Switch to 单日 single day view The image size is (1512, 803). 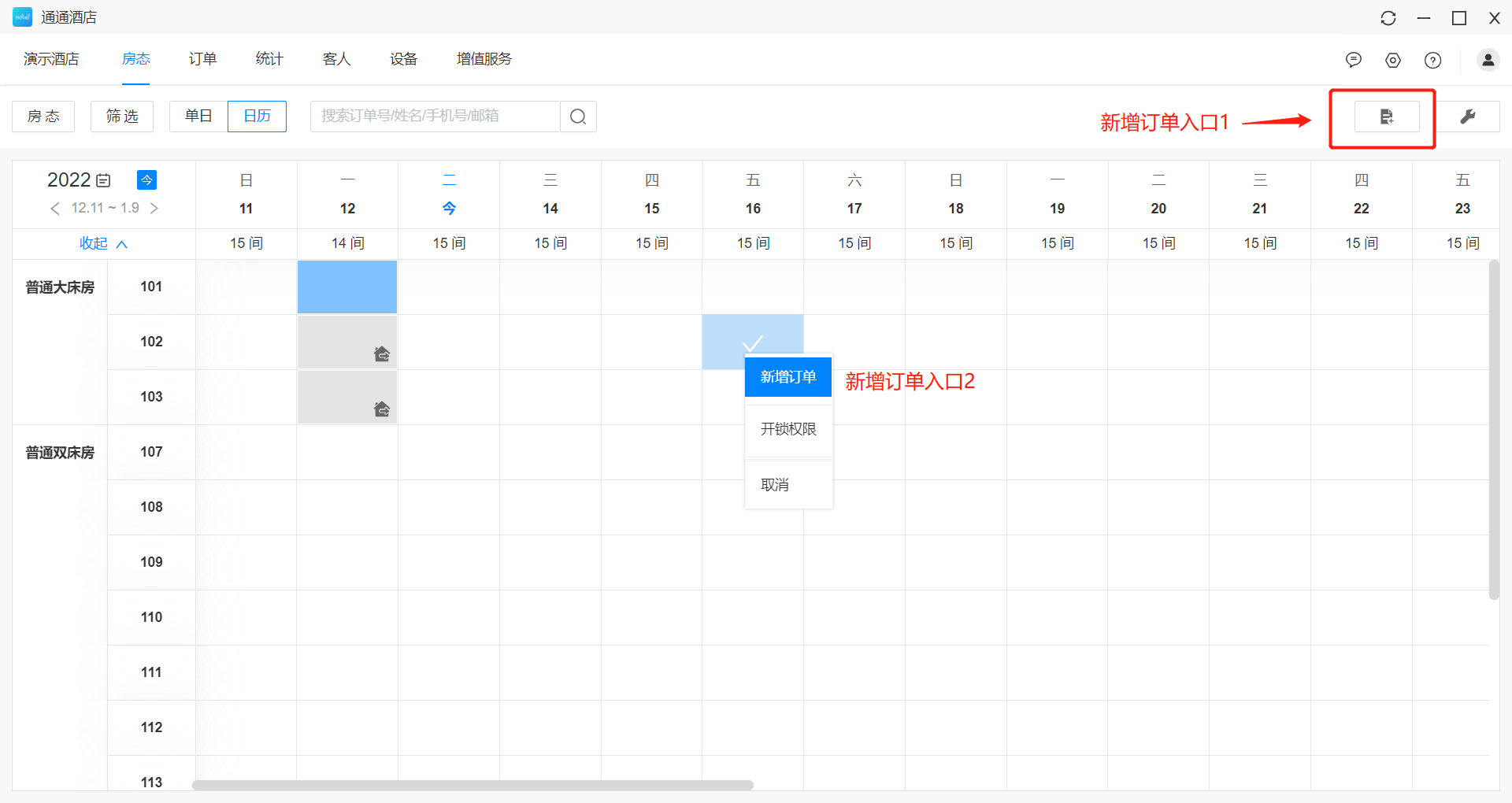click(x=198, y=117)
